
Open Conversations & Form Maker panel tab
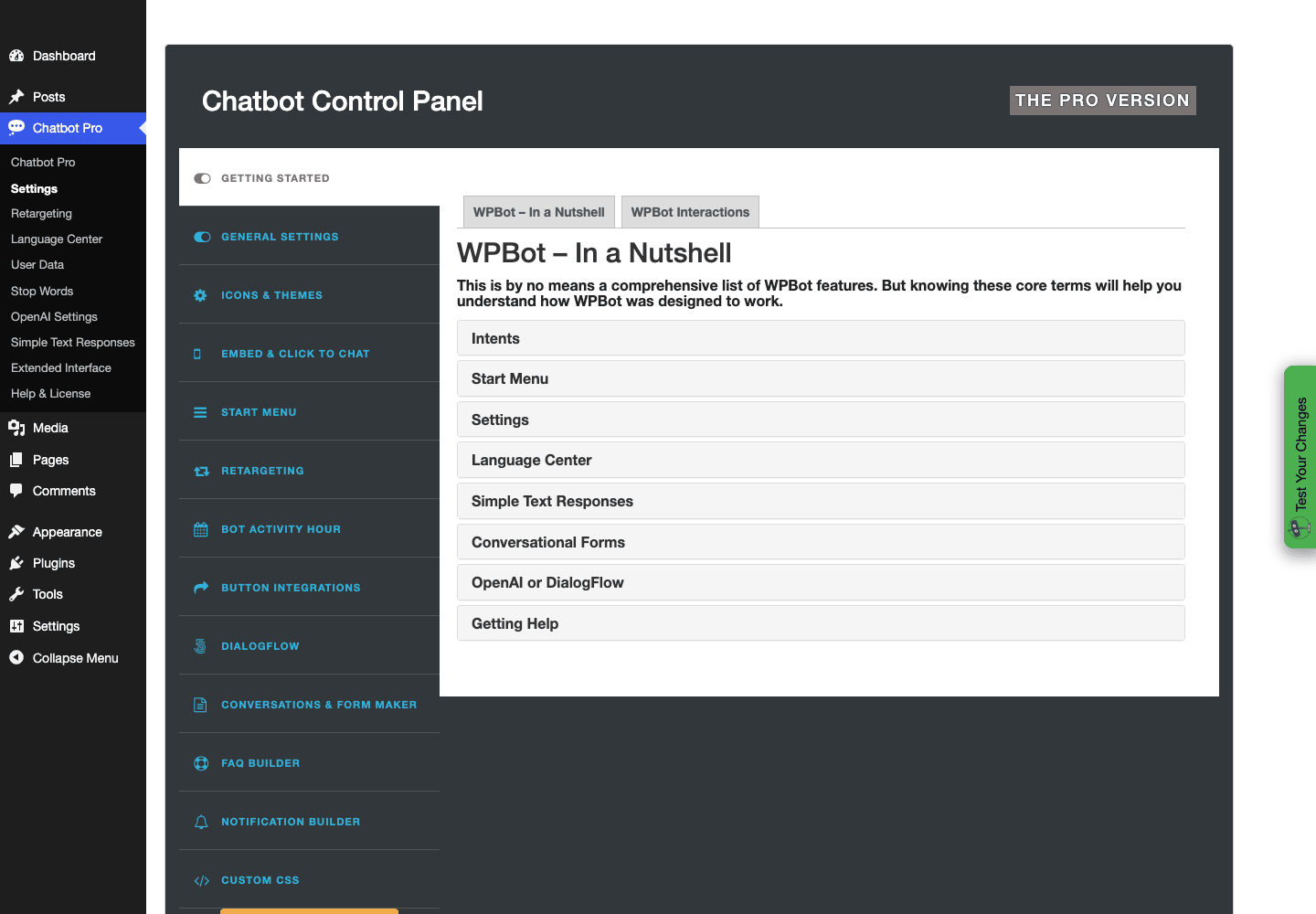pyautogui.click(x=309, y=704)
